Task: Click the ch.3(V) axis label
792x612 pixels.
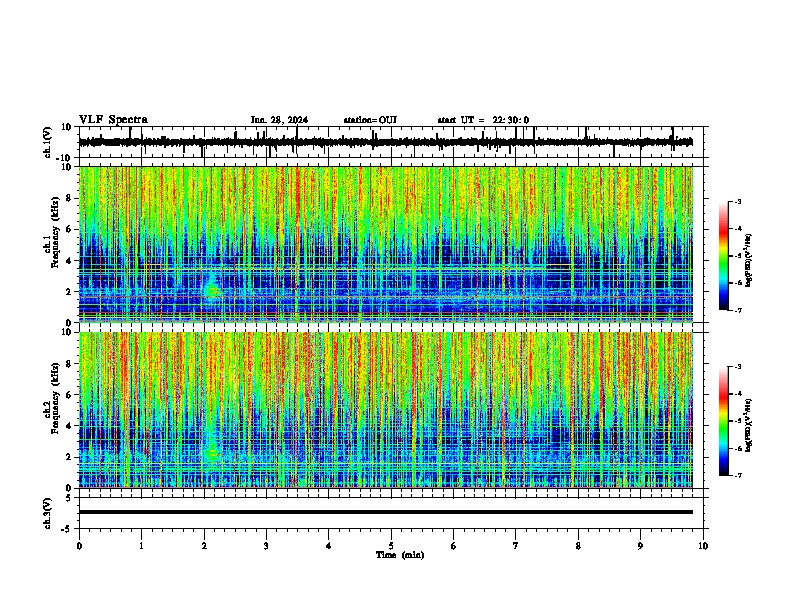Action: pos(48,513)
